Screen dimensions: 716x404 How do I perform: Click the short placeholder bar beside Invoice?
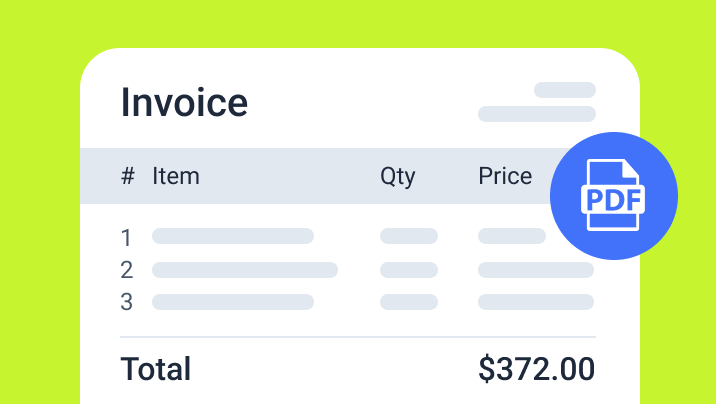(x=565, y=90)
